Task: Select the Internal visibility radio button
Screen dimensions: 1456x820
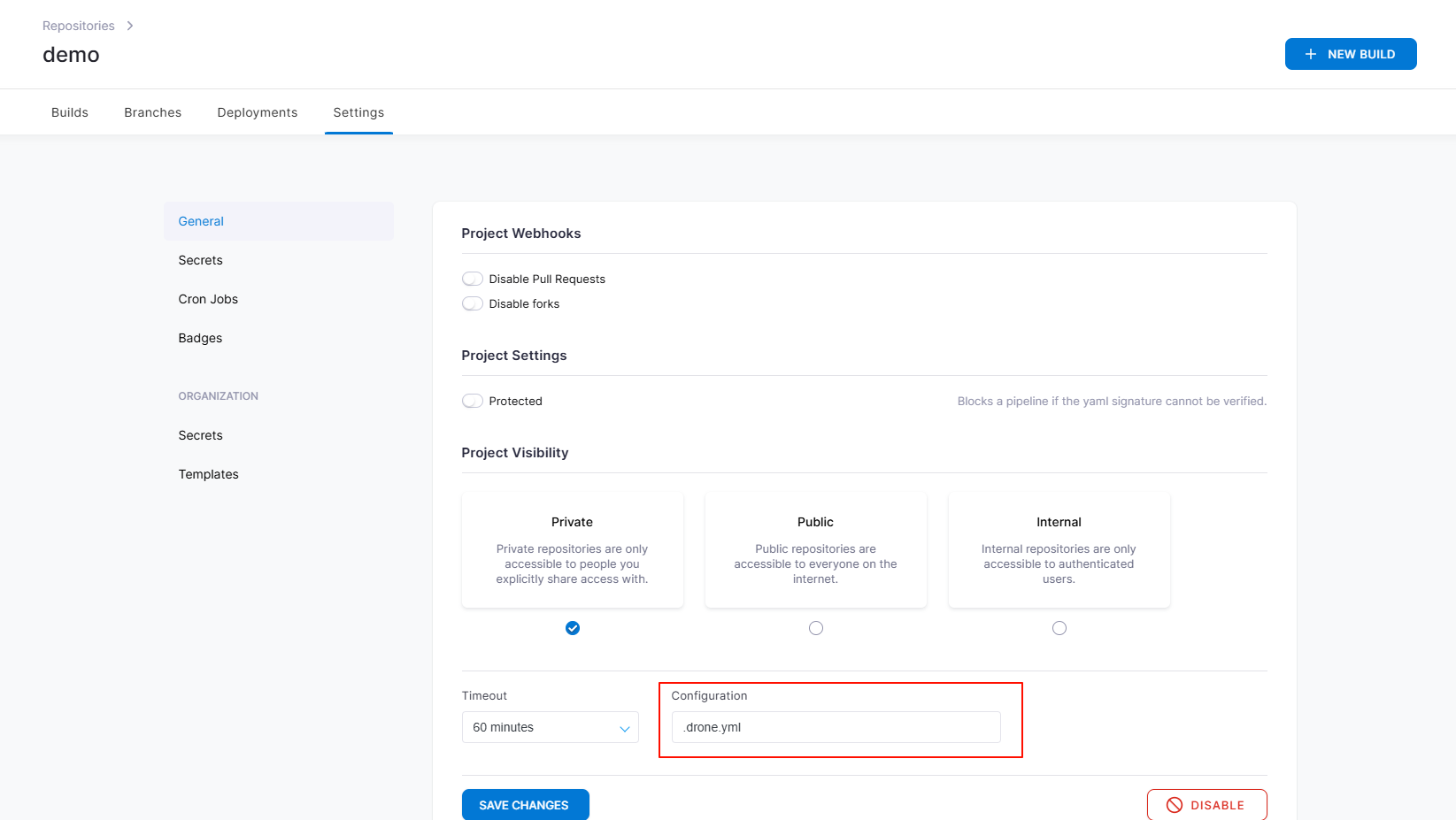Action: point(1059,628)
